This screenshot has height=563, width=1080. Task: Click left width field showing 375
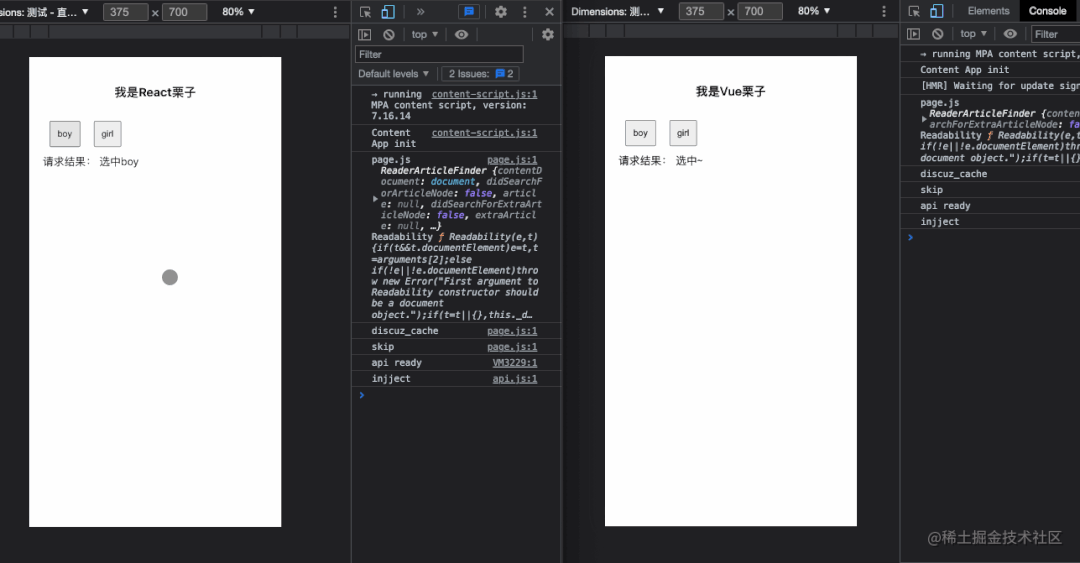125,12
